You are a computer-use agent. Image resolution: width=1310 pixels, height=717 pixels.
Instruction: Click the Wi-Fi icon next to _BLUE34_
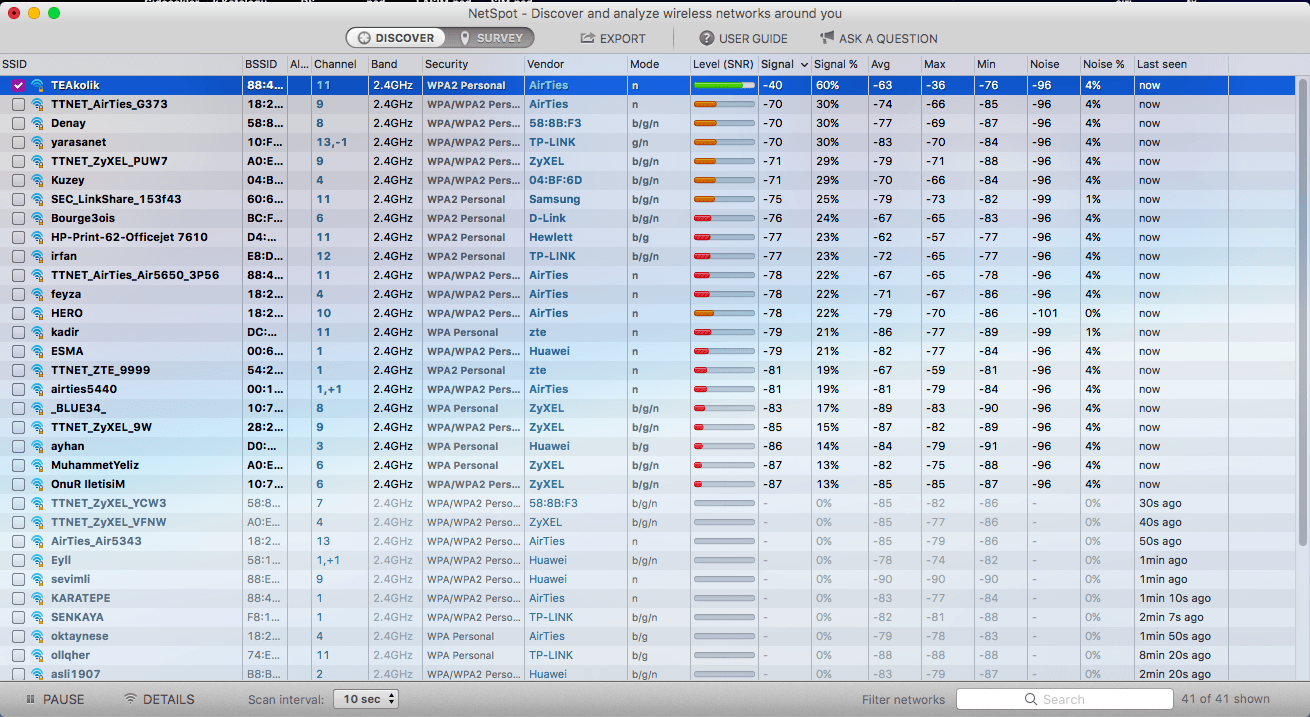(x=38, y=408)
